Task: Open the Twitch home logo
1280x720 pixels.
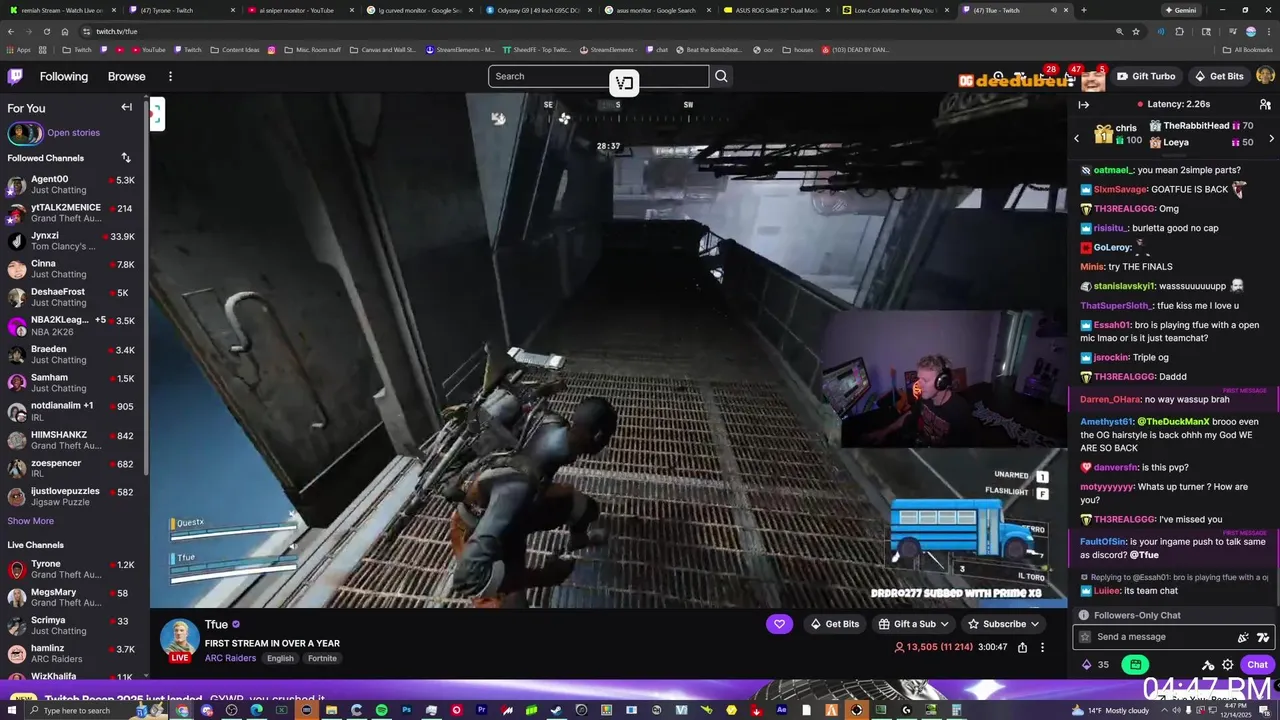Action: point(15,76)
